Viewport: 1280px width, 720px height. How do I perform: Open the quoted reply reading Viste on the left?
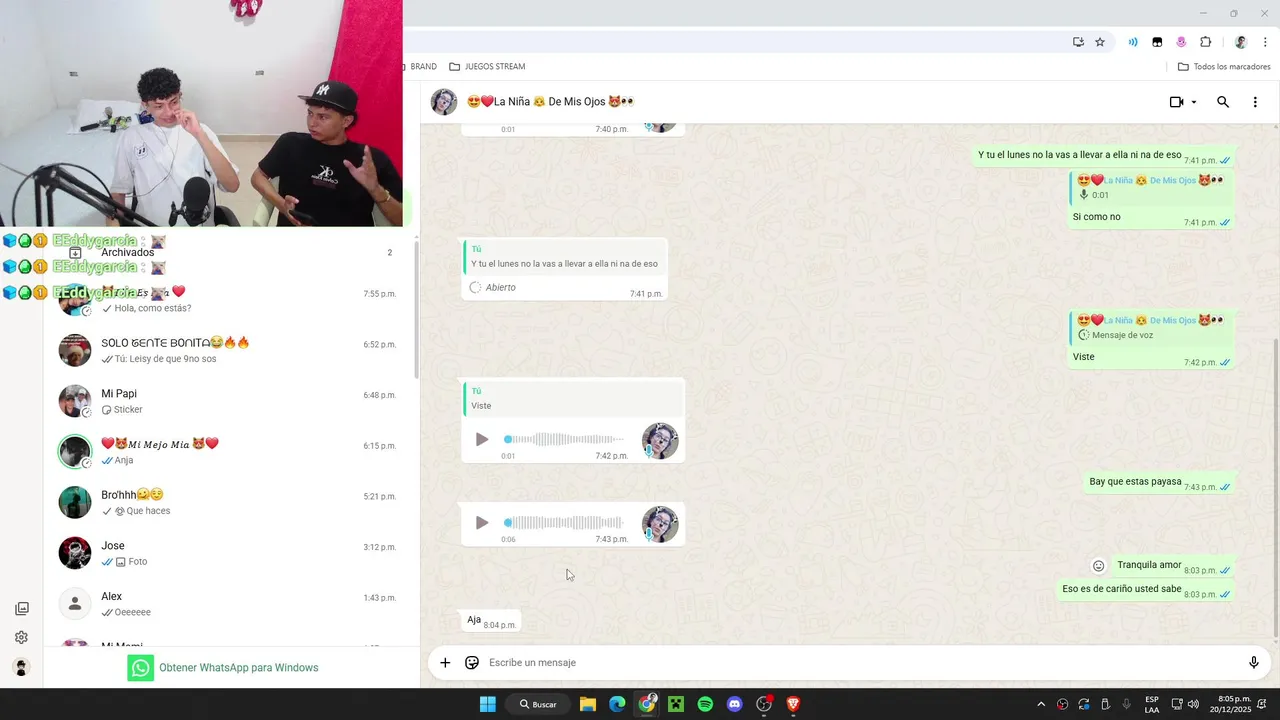[573, 398]
